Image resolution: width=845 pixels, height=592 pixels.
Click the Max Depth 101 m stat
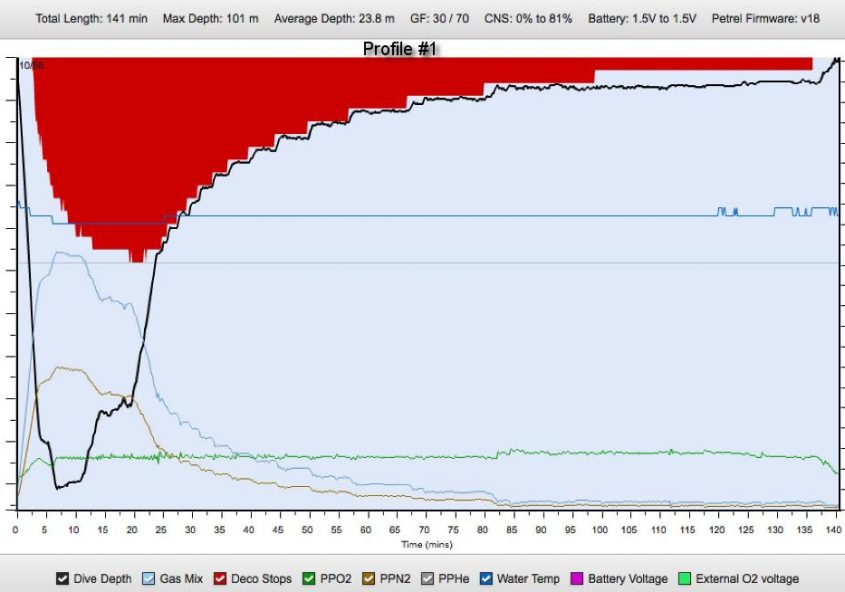point(210,19)
